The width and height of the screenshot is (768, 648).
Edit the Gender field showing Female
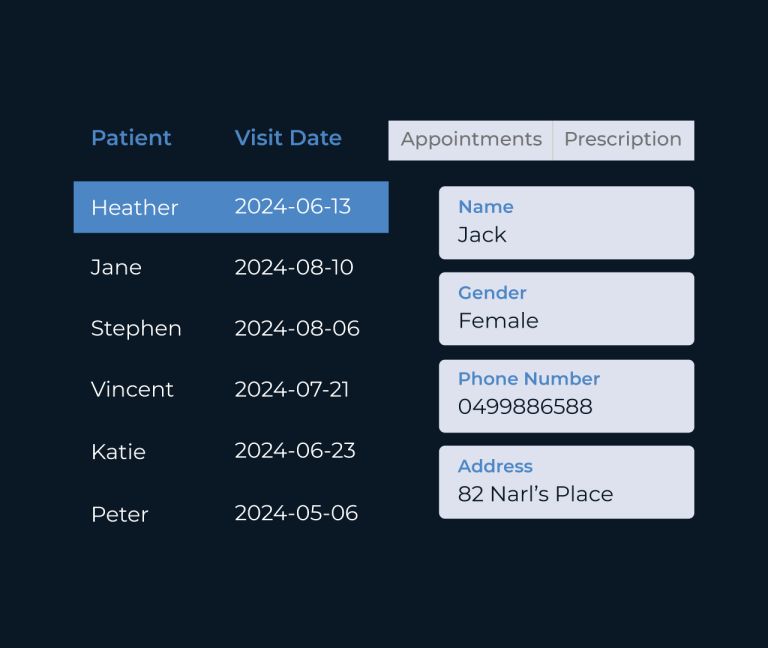(x=566, y=309)
